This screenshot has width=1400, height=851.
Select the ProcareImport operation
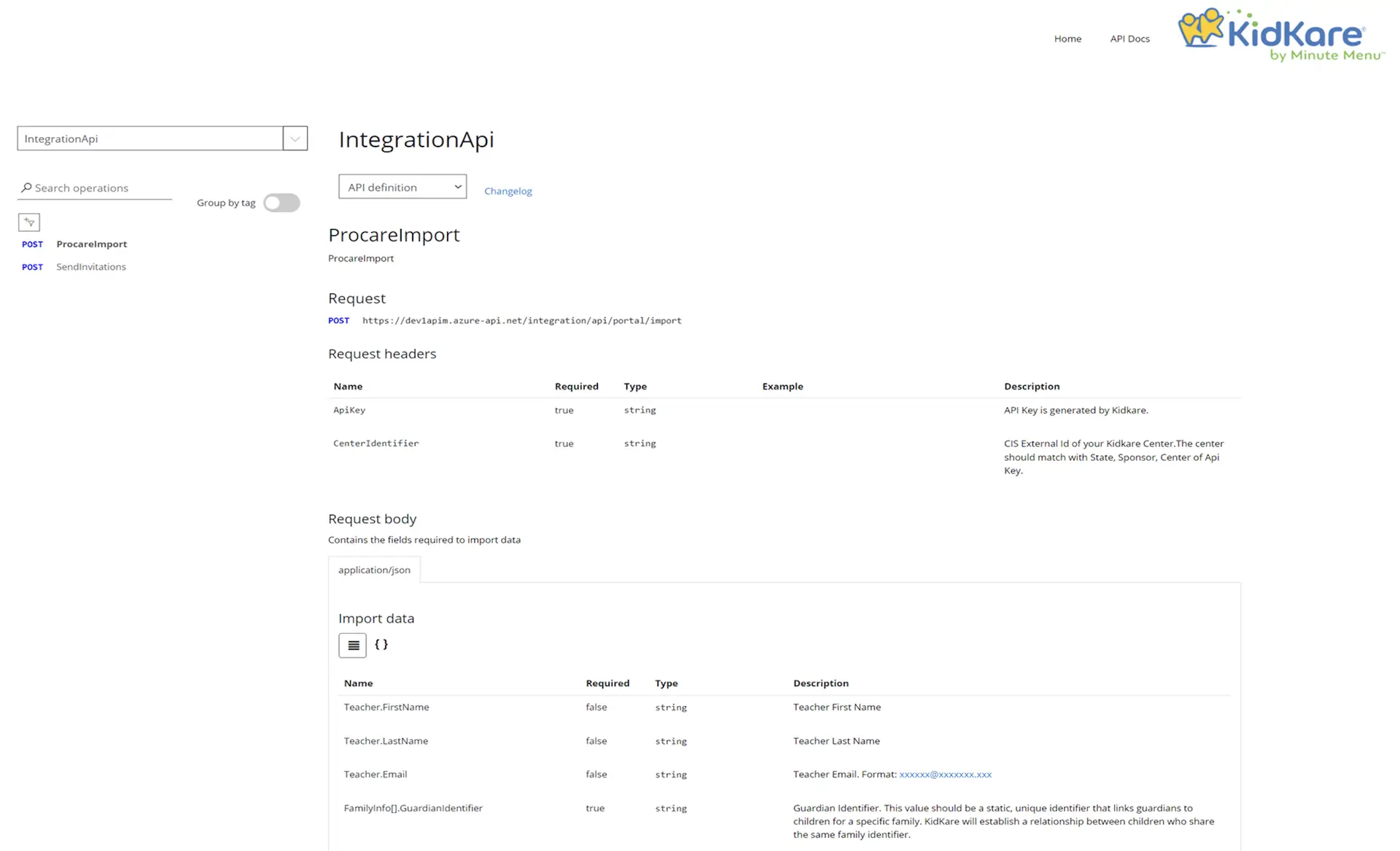(92, 244)
